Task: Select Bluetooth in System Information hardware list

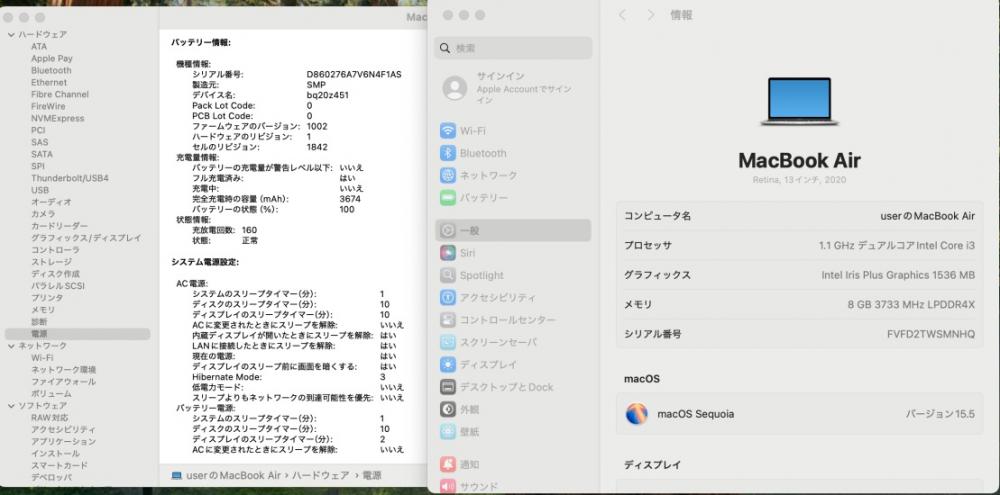Action: pyautogui.click(x=51, y=70)
